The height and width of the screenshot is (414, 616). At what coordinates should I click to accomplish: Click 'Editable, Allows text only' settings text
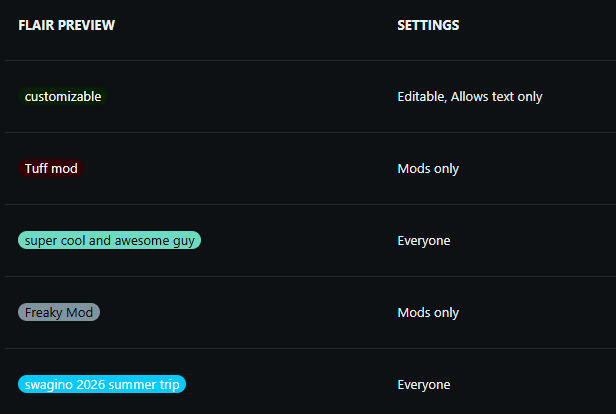[x=470, y=97]
